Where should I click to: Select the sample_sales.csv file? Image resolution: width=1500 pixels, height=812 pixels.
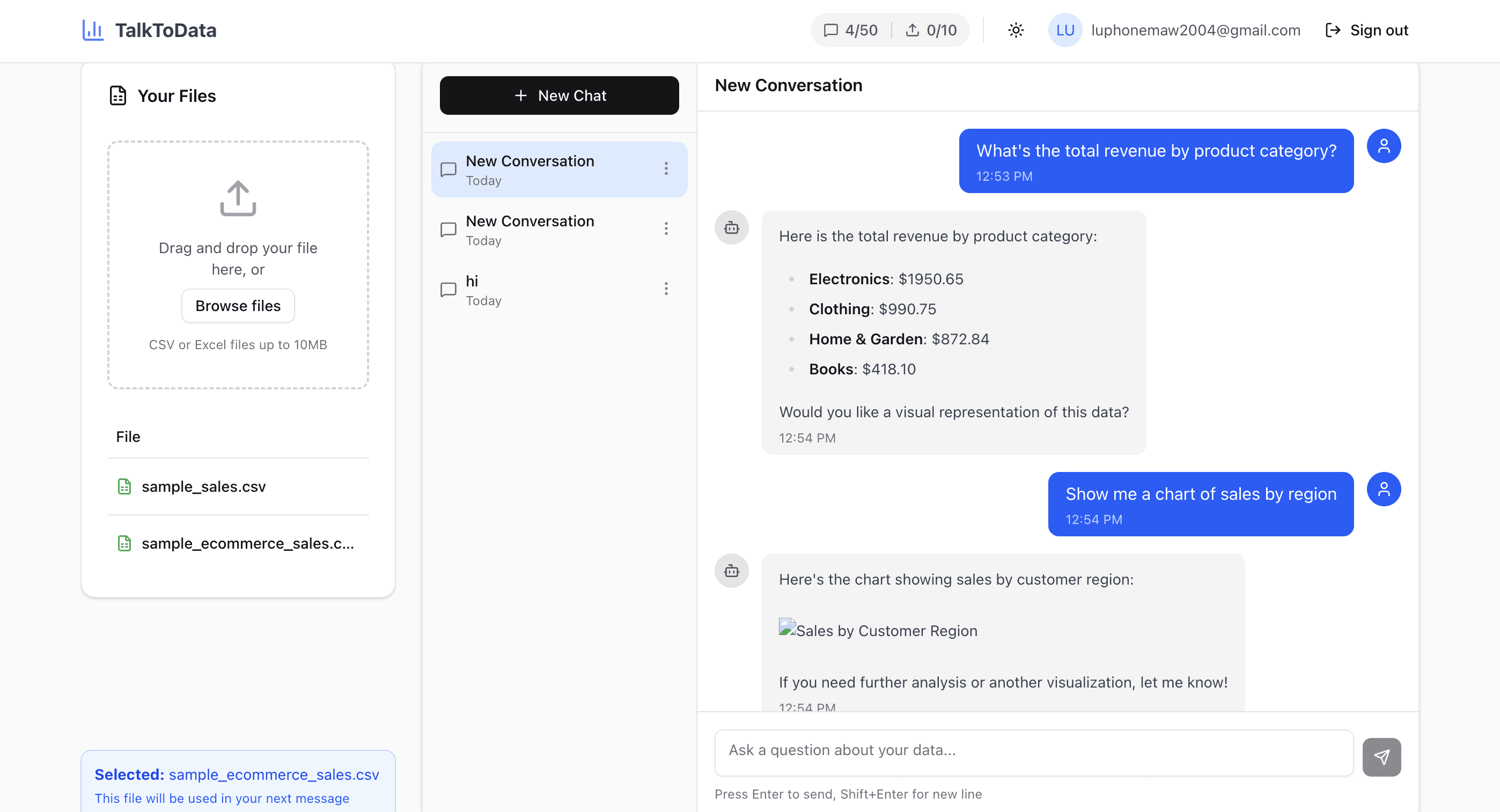tap(238, 486)
